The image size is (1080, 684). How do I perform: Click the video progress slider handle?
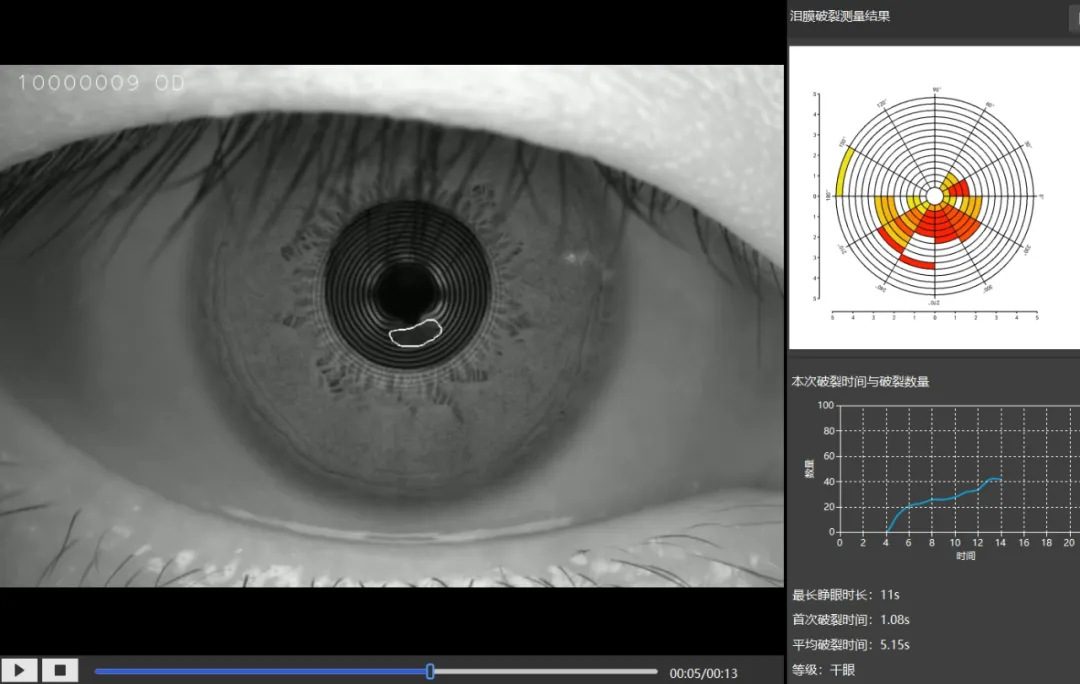click(430, 672)
